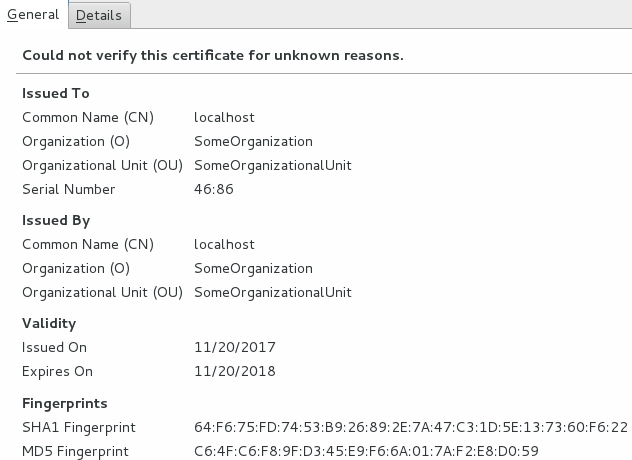Image resolution: width=632 pixels, height=460 pixels.
Task: Click the Fingerprints section heading
Action: 64,403
